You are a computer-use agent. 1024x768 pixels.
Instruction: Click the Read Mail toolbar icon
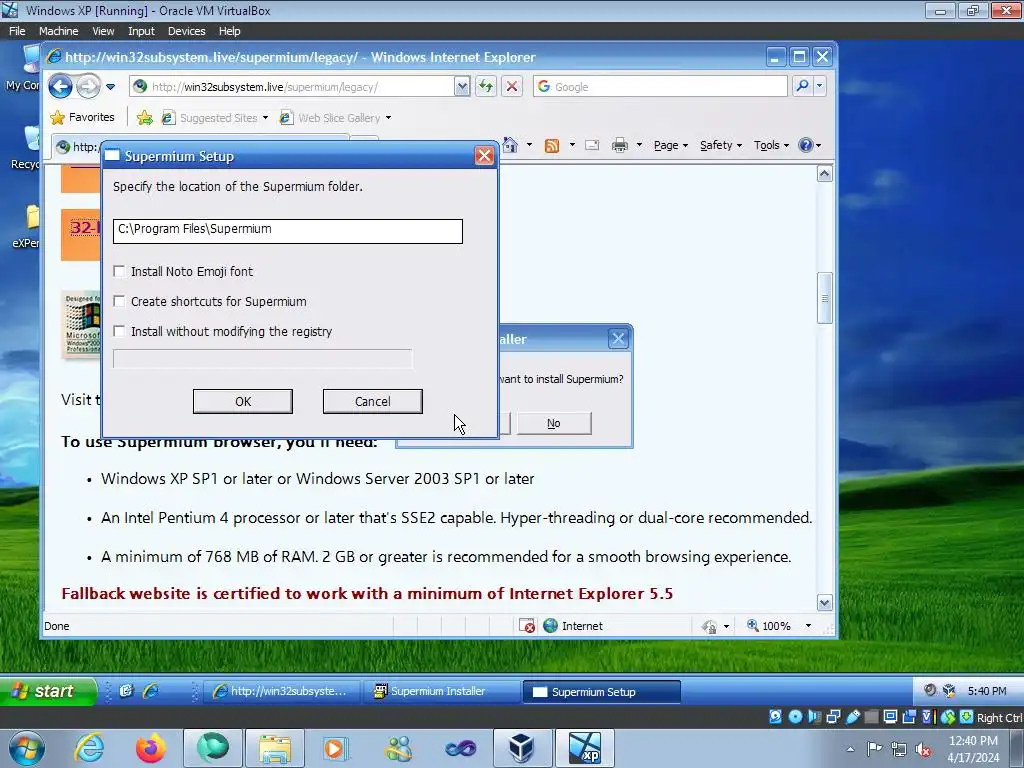point(592,145)
